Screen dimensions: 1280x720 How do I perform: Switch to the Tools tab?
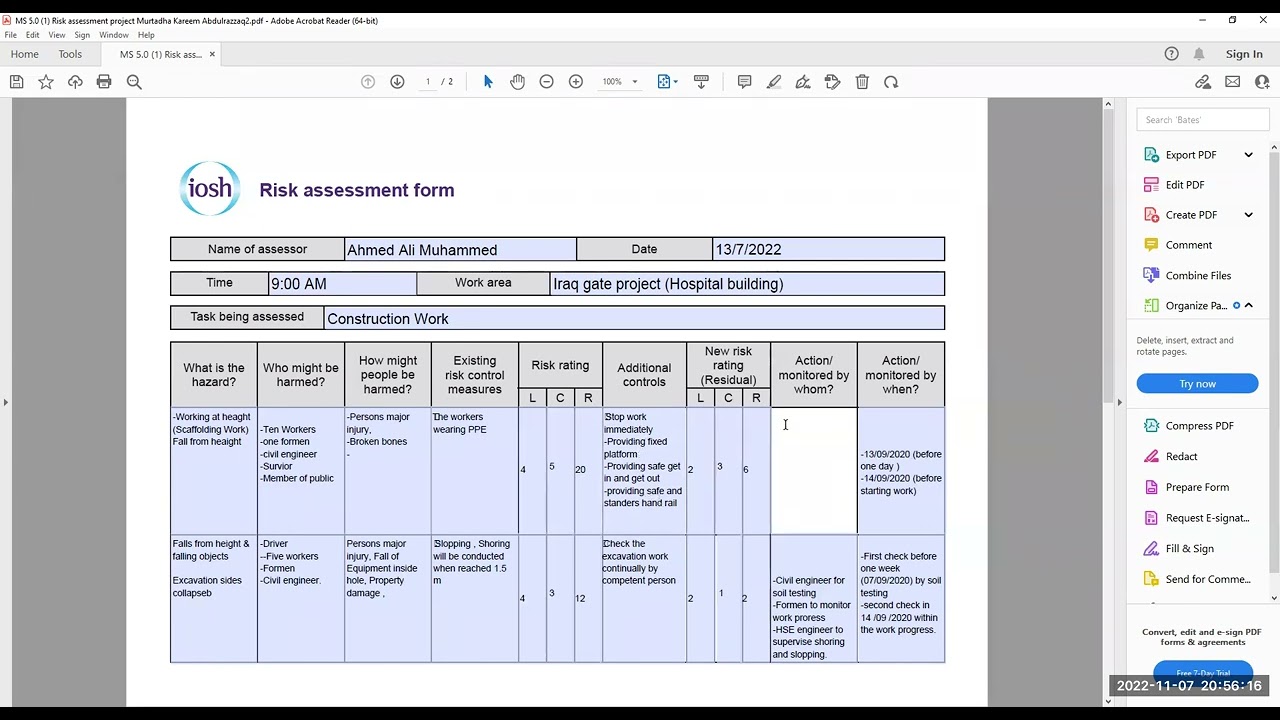pyautogui.click(x=70, y=54)
